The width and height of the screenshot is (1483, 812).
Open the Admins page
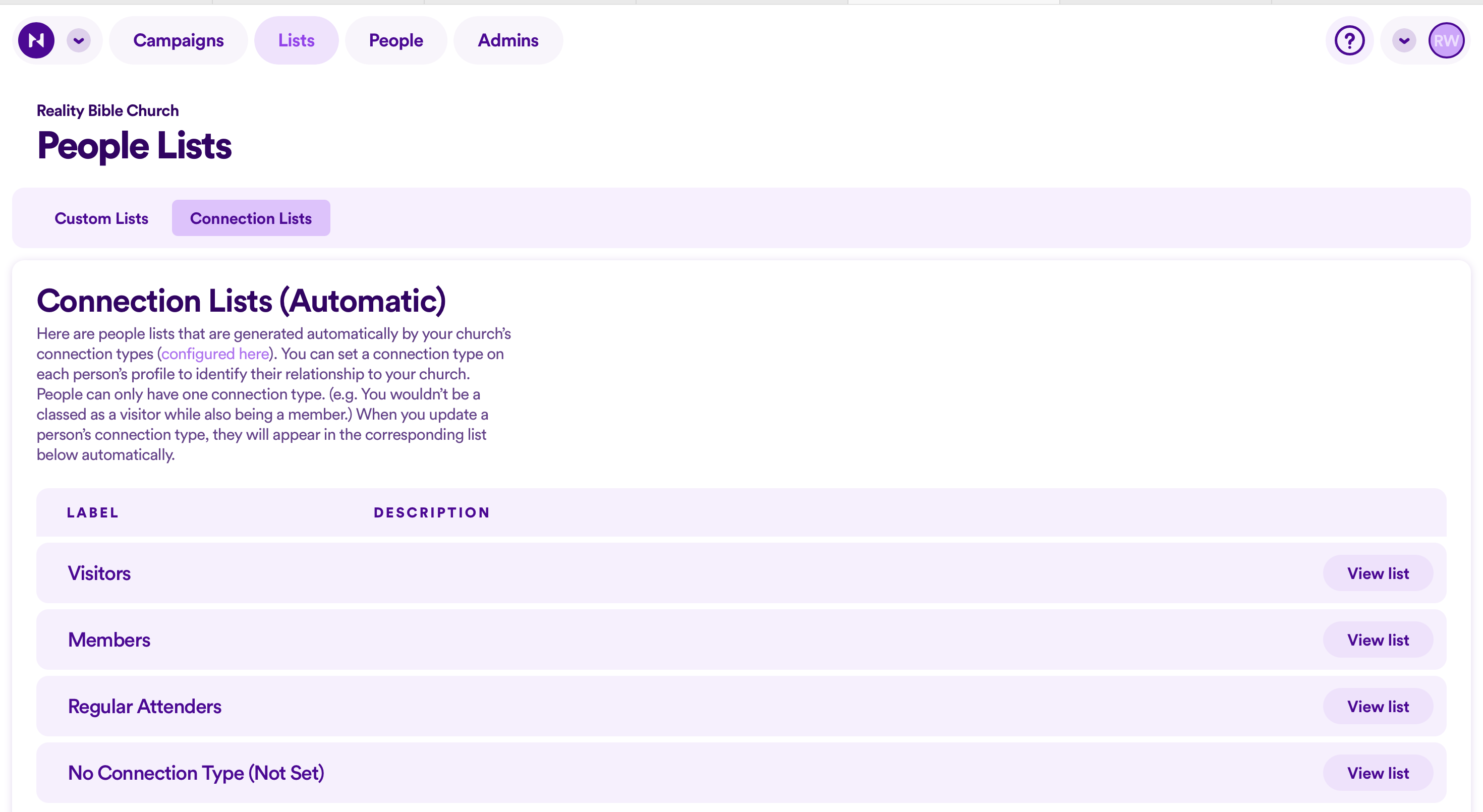click(508, 40)
